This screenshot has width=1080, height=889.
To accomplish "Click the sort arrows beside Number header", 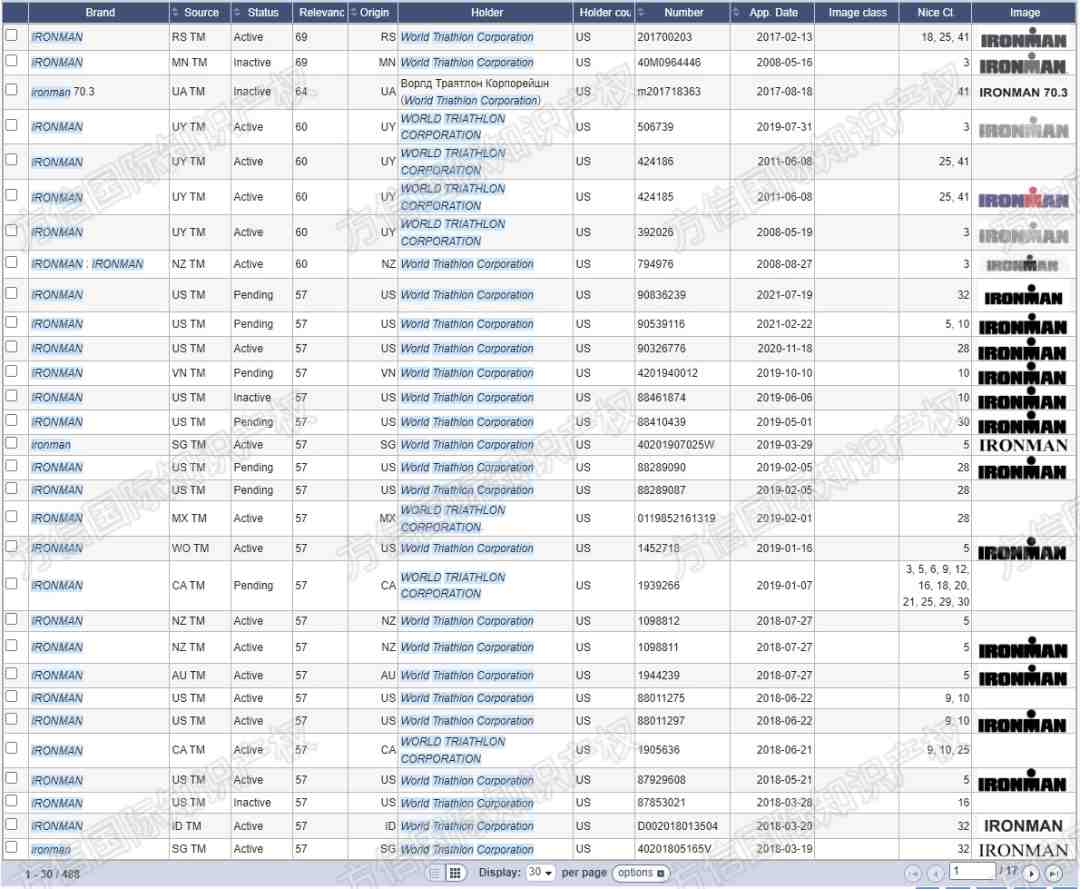I will [x=641, y=12].
